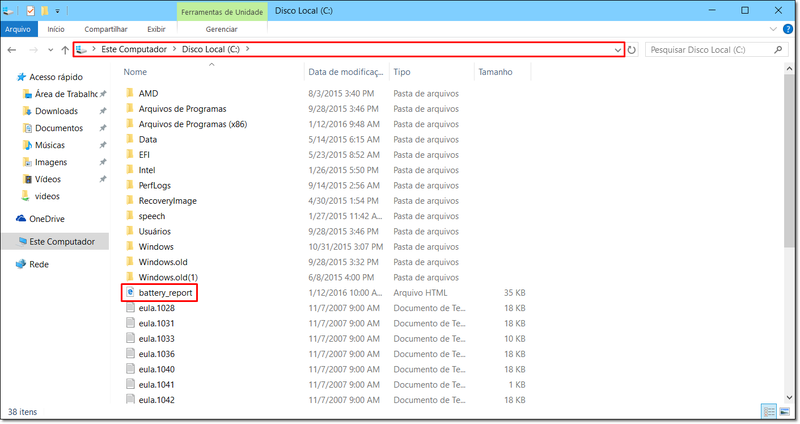Select Ferramentas de Unidade contextual tab
The height and width of the screenshot is (424, 800).
click(x=222, y=12)
